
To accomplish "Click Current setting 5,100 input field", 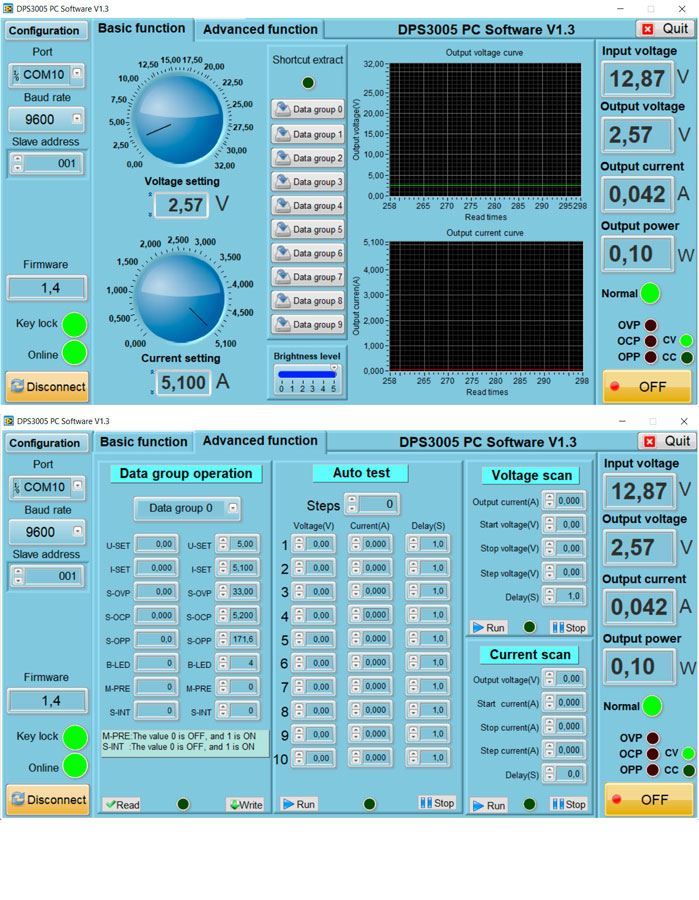I will click(x=182, y=382).
